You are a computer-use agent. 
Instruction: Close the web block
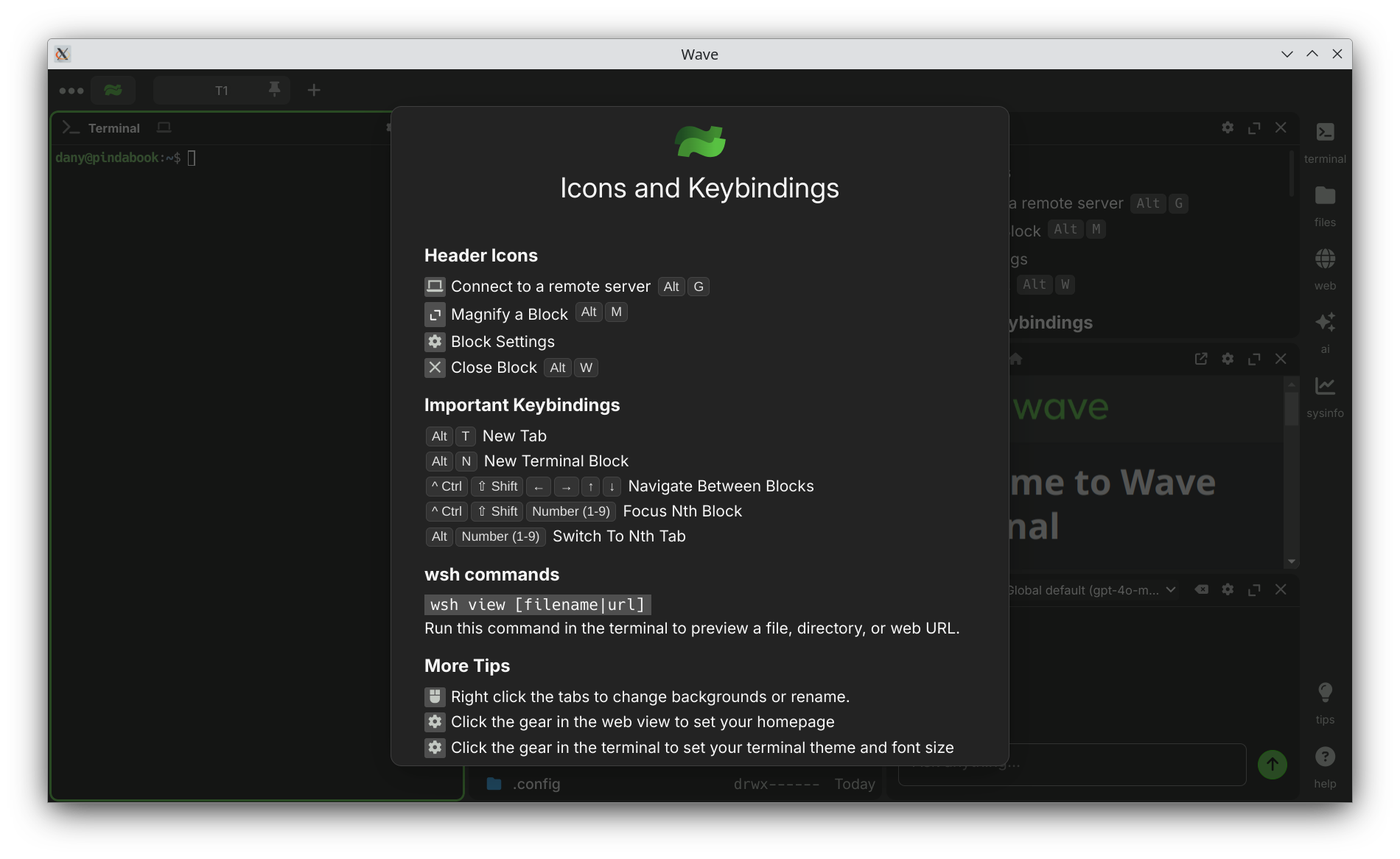point(1281,359)
